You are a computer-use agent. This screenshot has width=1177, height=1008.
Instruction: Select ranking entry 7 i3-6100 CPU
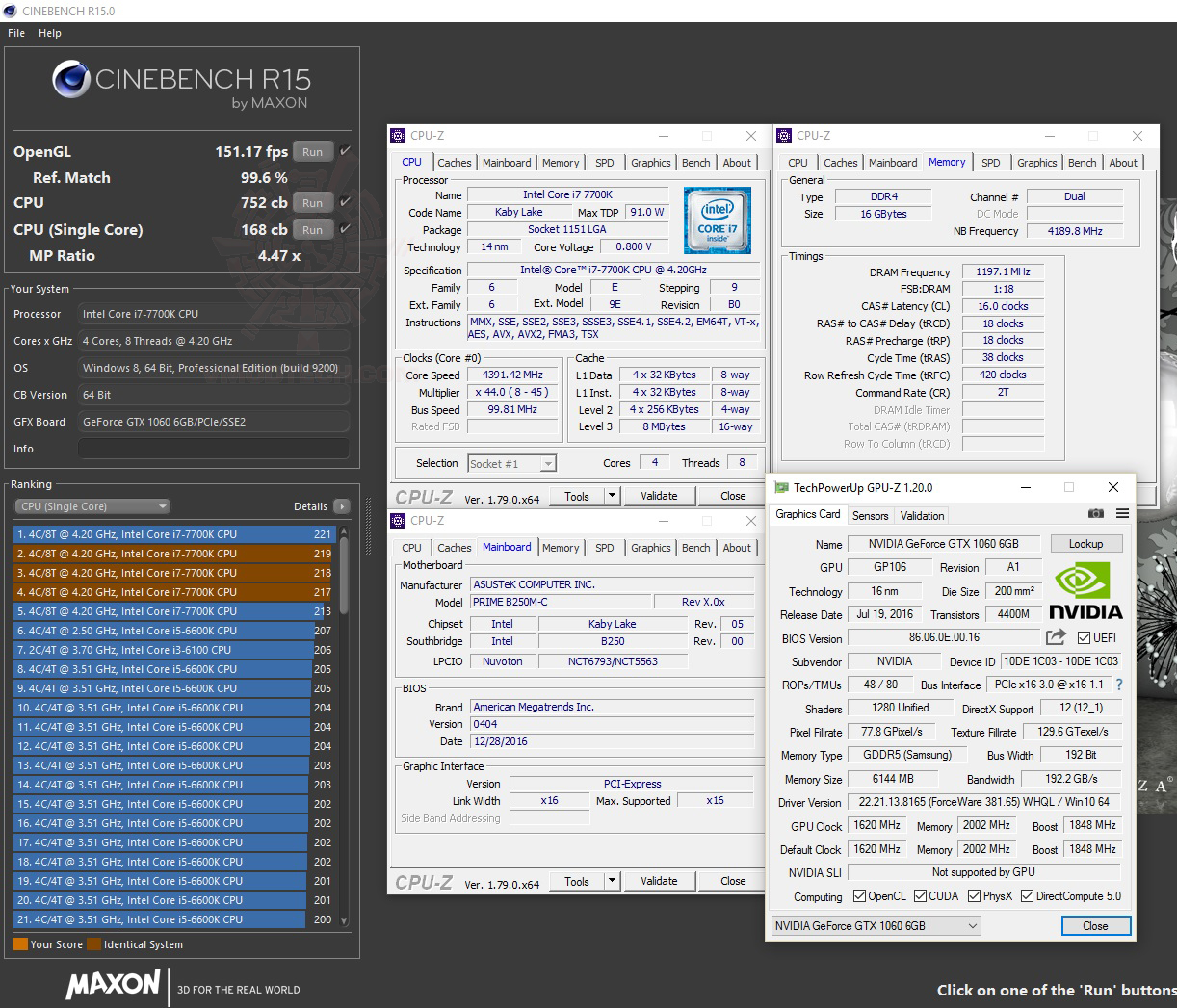[173, 650]
